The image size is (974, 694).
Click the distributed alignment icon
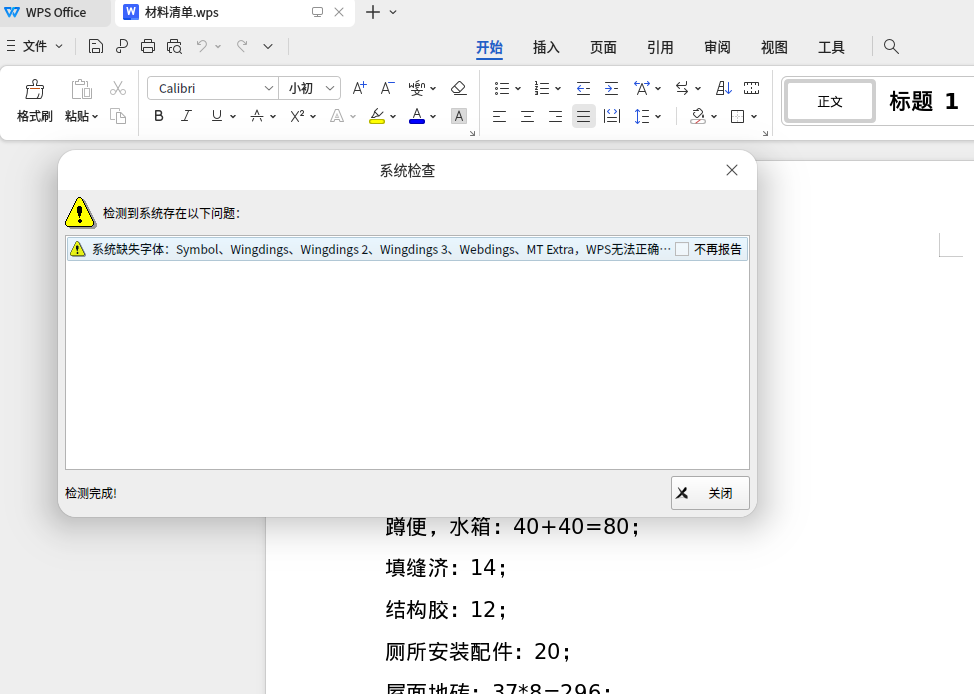[x=612, y=116]
